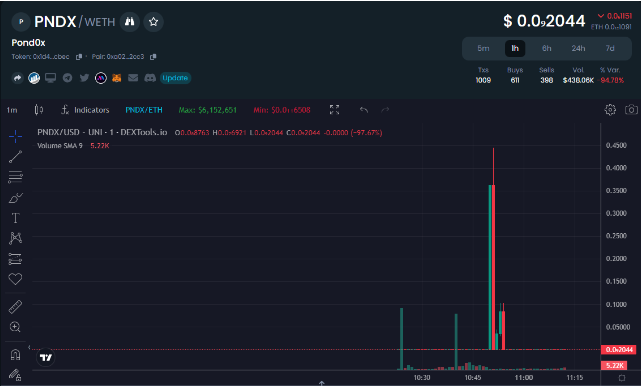This screenshot has width=641, height=386.
Task: Select the crosshair cursor tool
Action: click(15, 136)
